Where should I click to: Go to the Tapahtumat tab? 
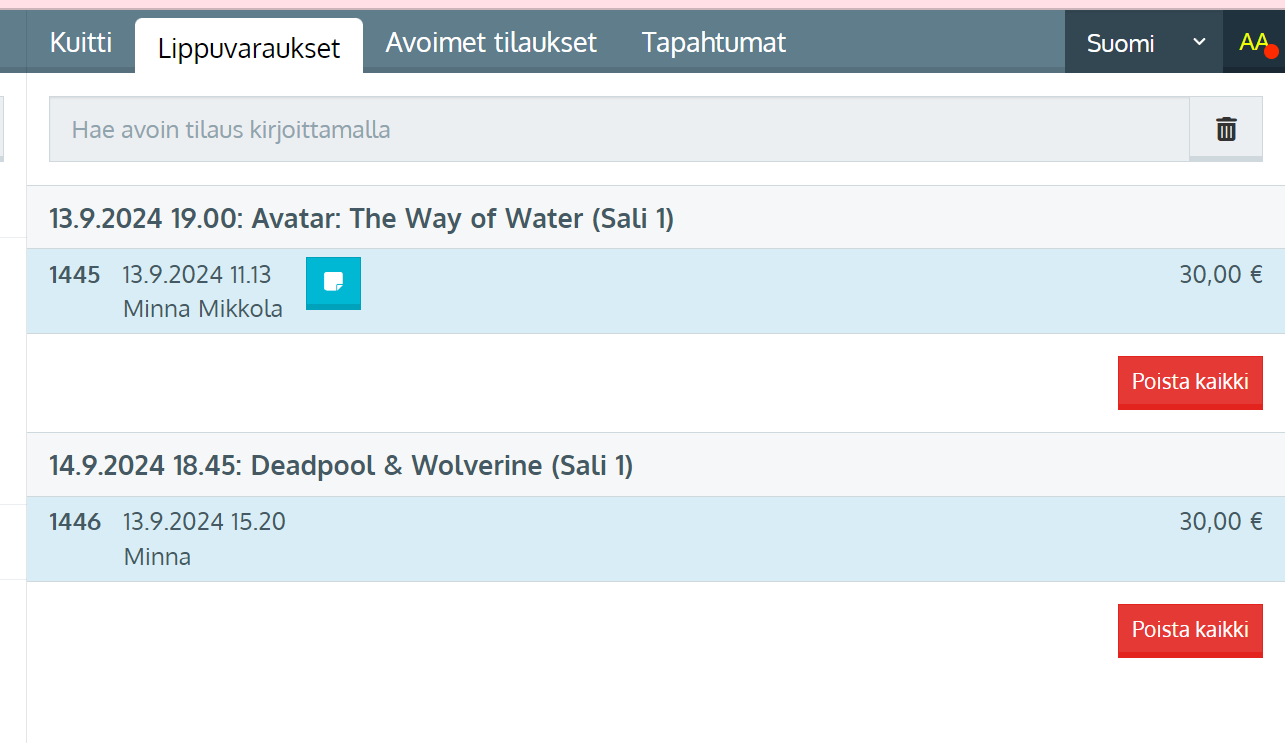point(714,42)
